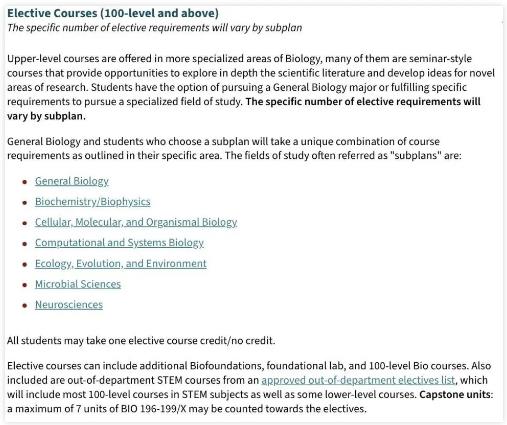Image resolution: width=507 pixels, height=425 pixels.
Task: Click the bullet dot beside Microbial Sciences
Action: tap(24, 285)
